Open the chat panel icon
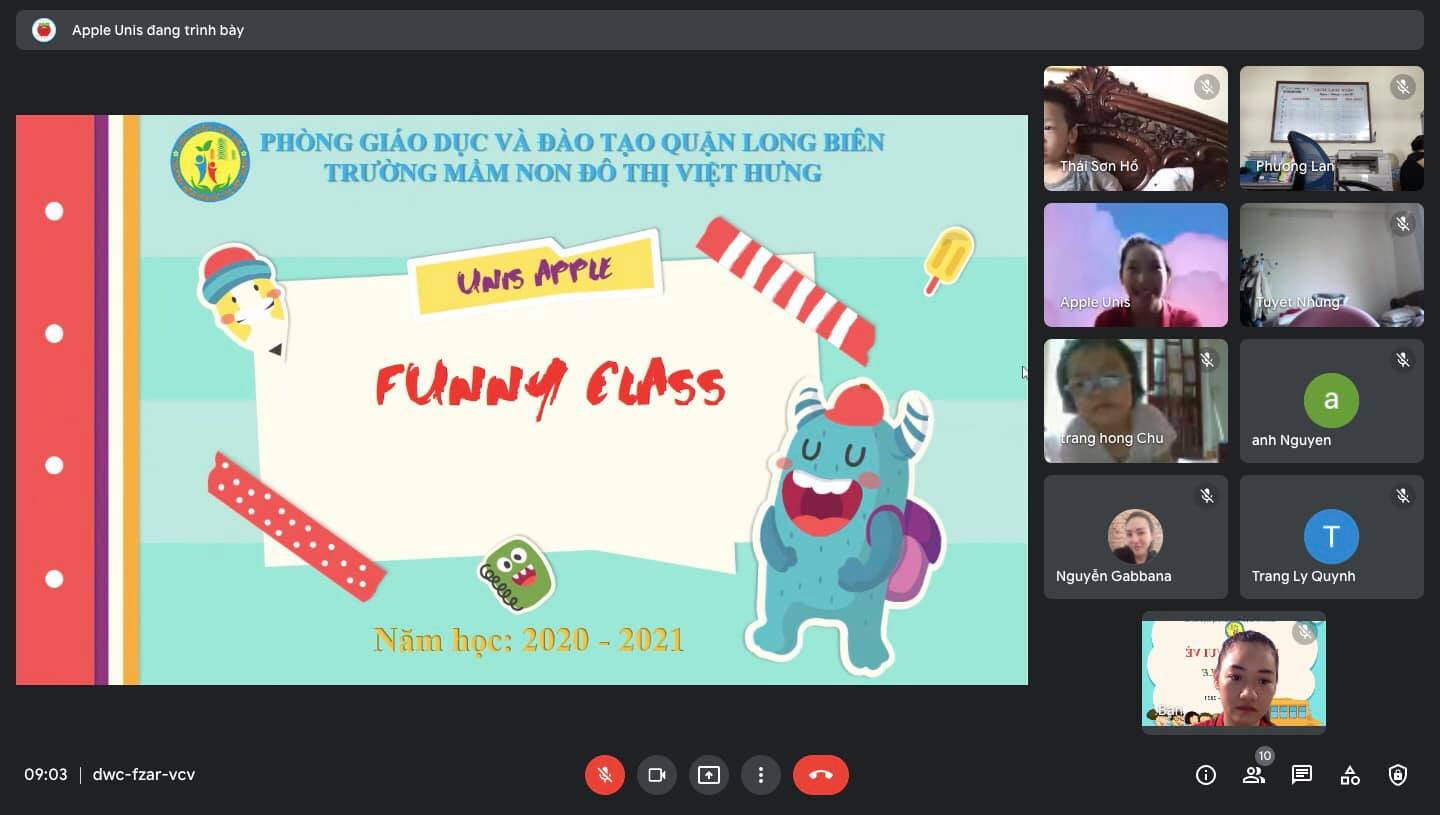The height and width of the screenshot is (815, 1440). click(1302, 775)
